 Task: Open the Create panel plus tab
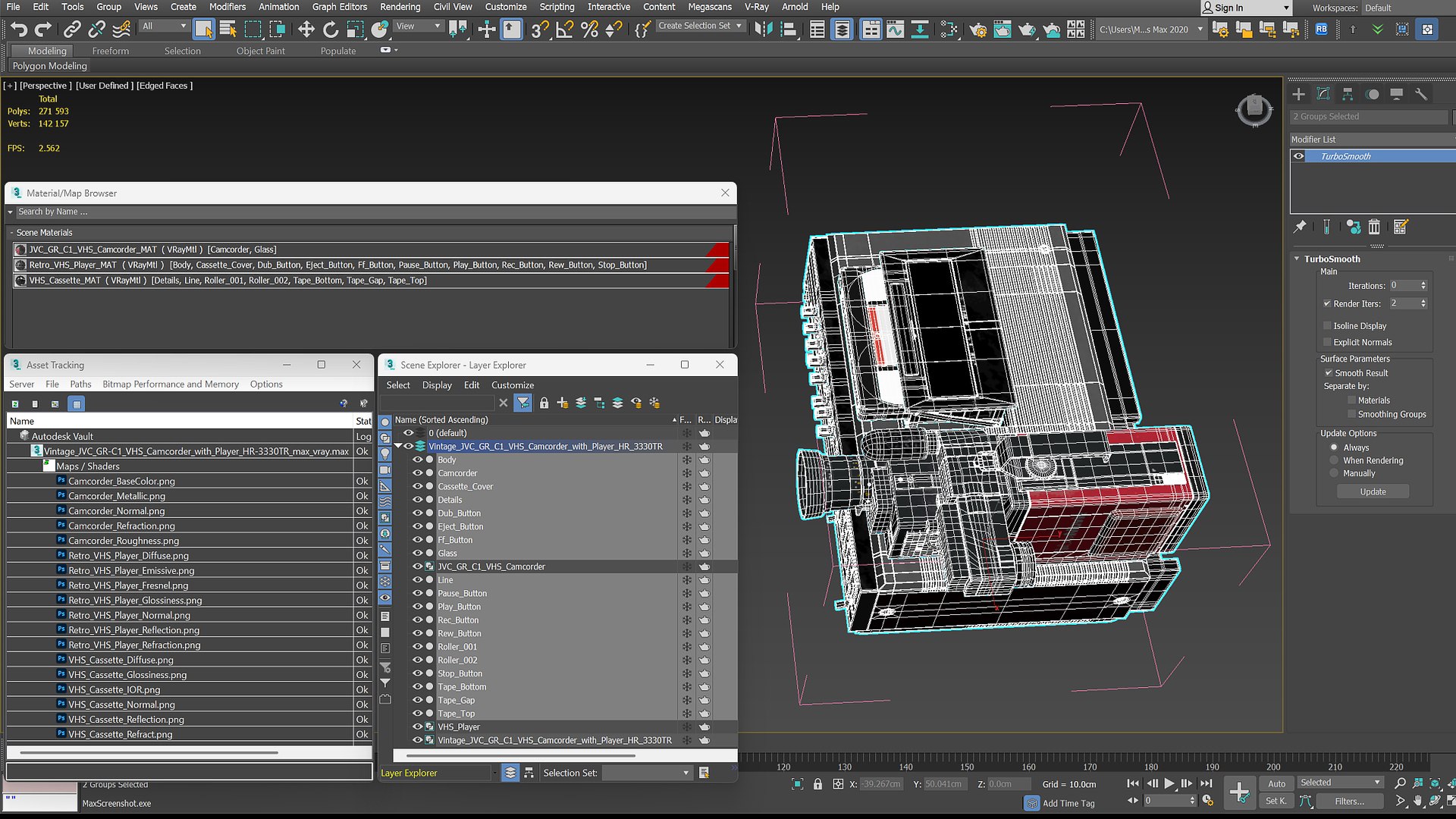[x=1299, y=94]
